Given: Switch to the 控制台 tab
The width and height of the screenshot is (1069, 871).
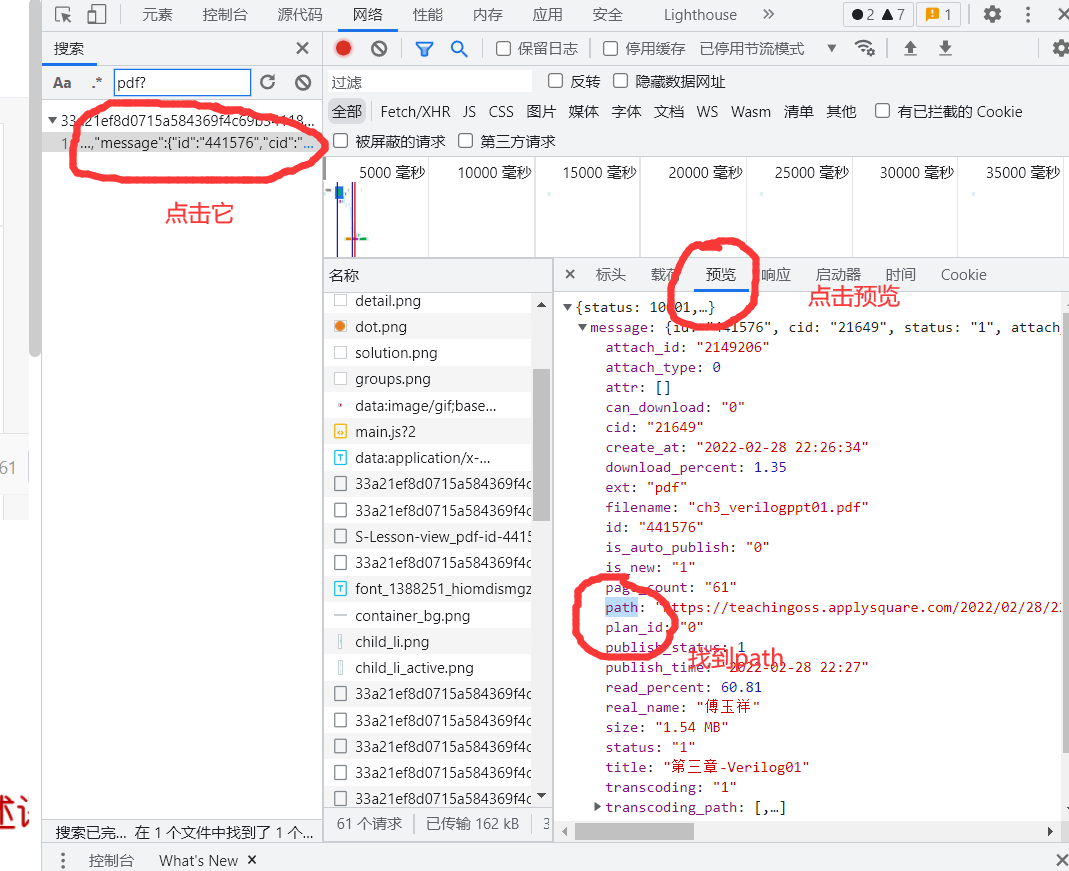Looking at the screenshot, I should [x=224, y=14].
